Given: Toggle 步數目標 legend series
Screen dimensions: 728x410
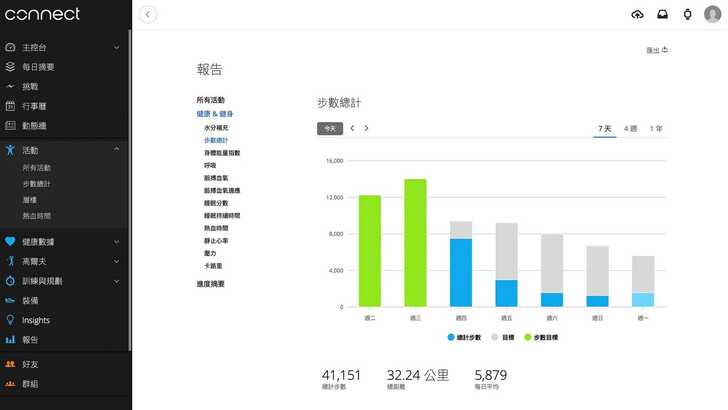Looking at the screenshot, I should (x=545, y=337).
